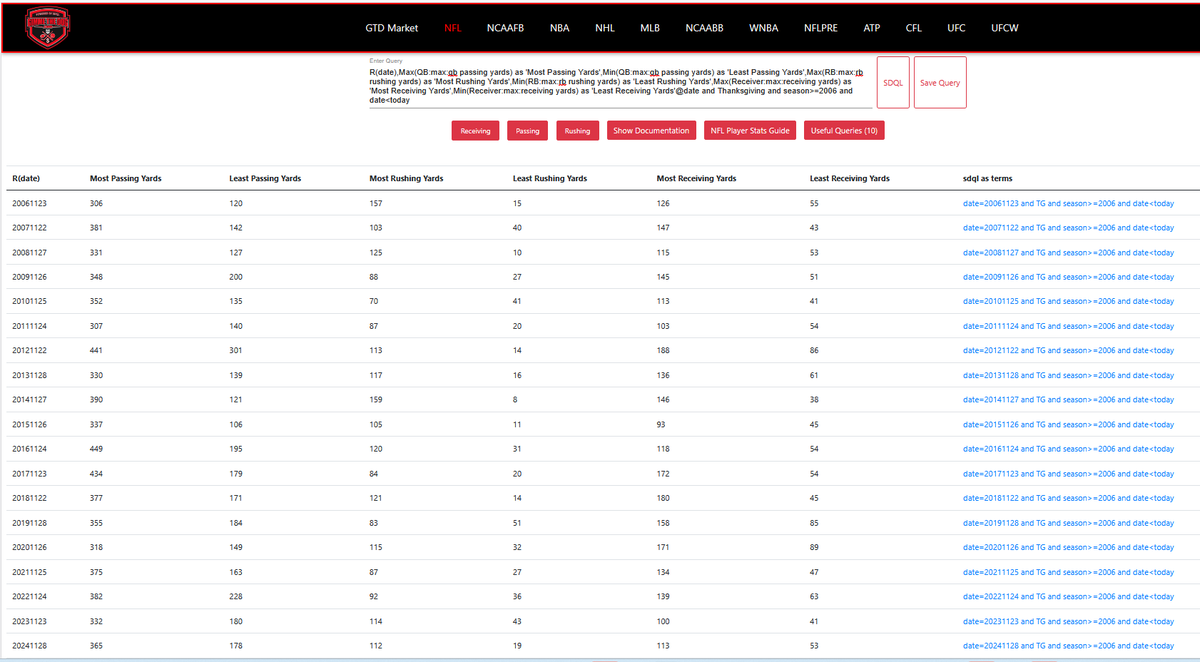Select Most Passing Yards value 449
Screen dimensions: 1200x662
(x=97, y=449)
